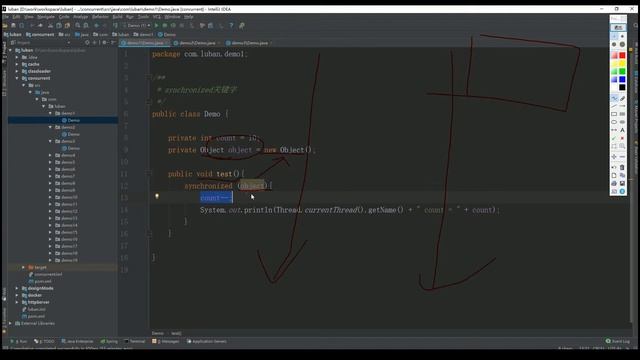
Task: Select the text A tool in annotation palette
Action: point(622,130)
